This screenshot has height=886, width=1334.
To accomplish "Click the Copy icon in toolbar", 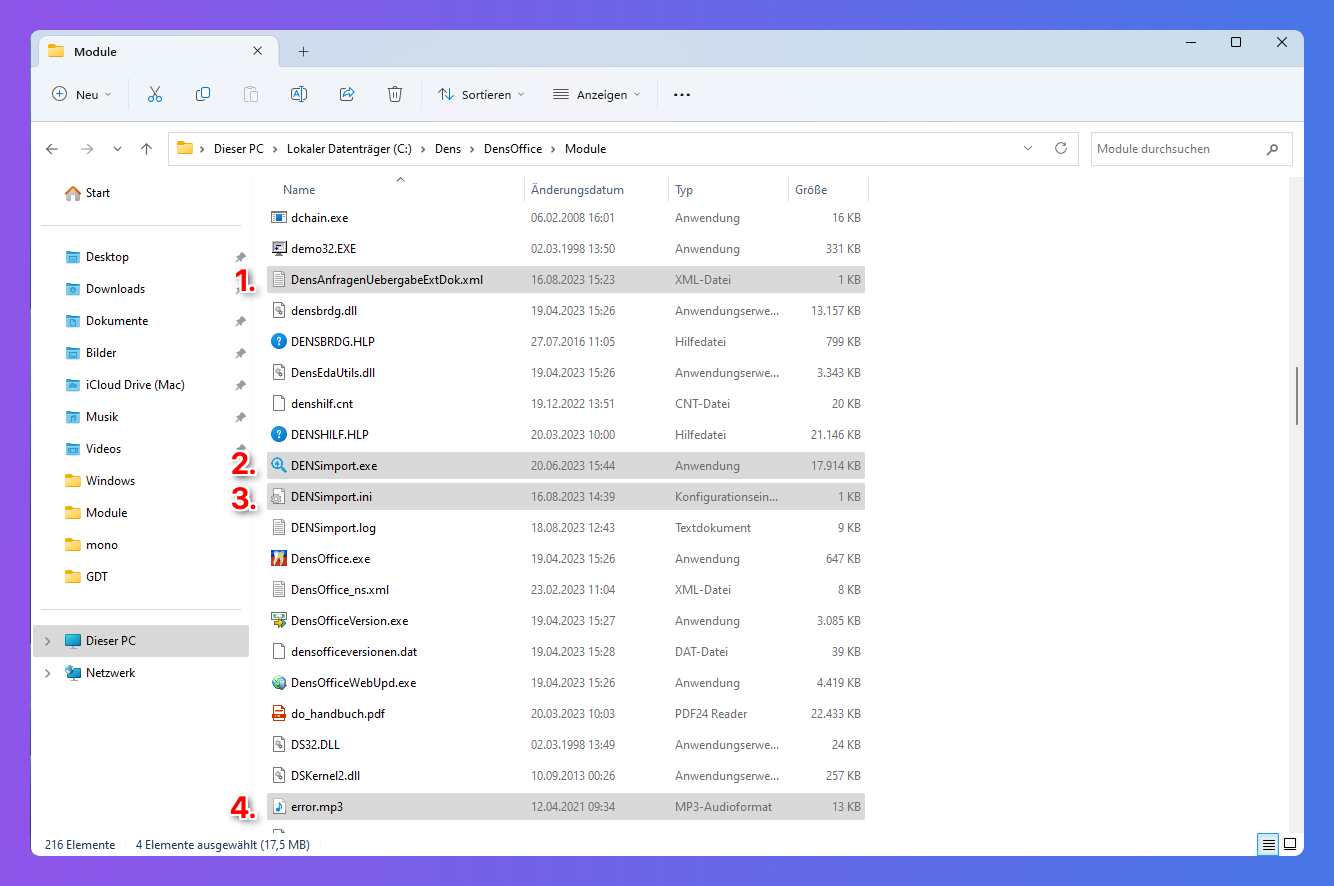I will click(x=203, y=94).
